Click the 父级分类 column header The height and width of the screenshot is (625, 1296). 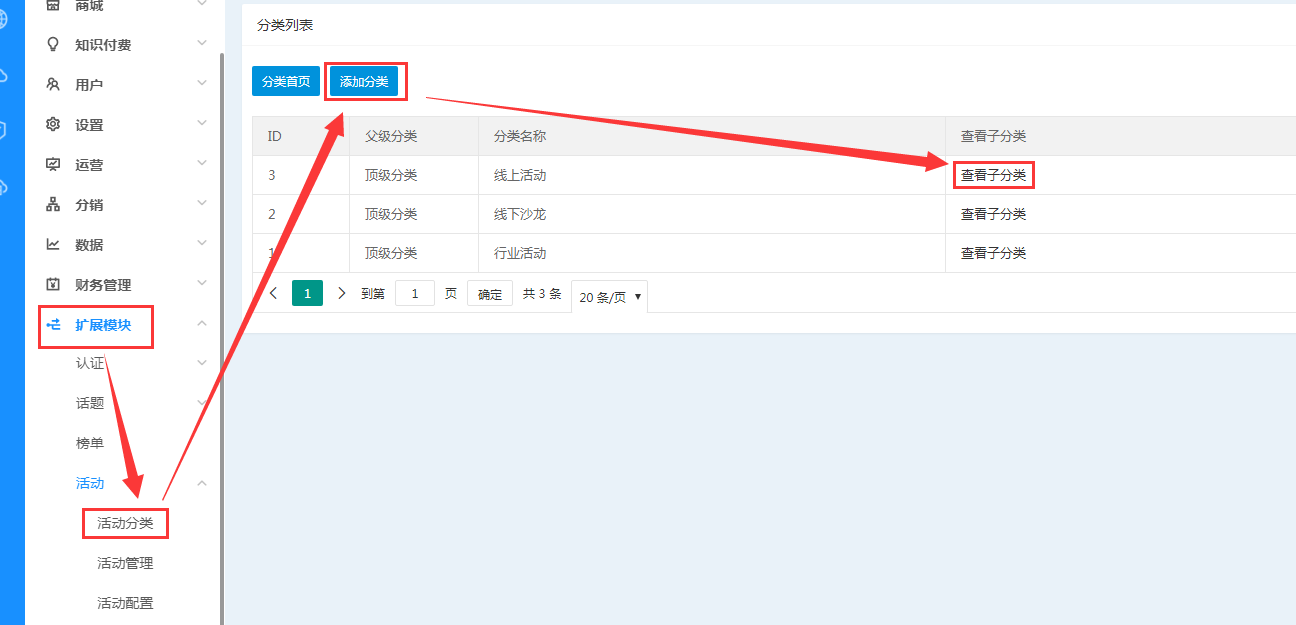click(x=414, y=136)
